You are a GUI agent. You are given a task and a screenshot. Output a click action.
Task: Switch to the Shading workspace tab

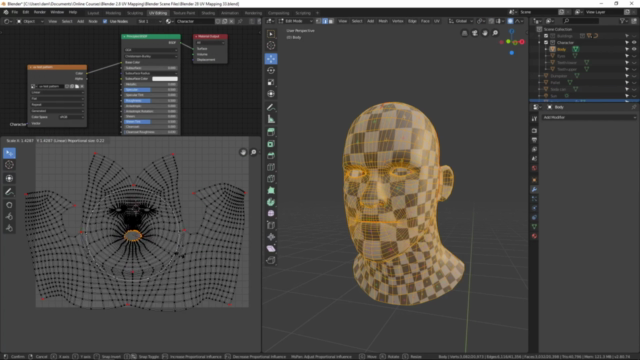[208, 13]
